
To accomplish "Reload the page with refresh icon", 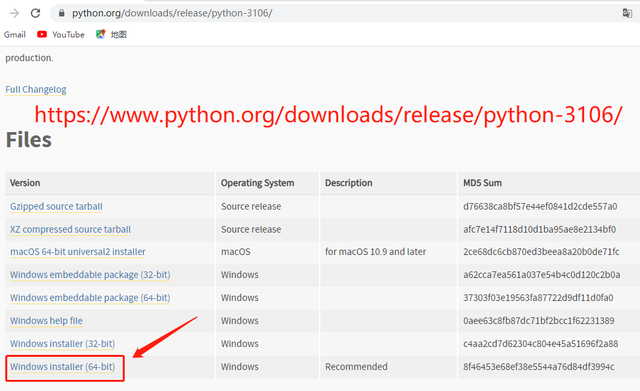I will pos(36,13).
